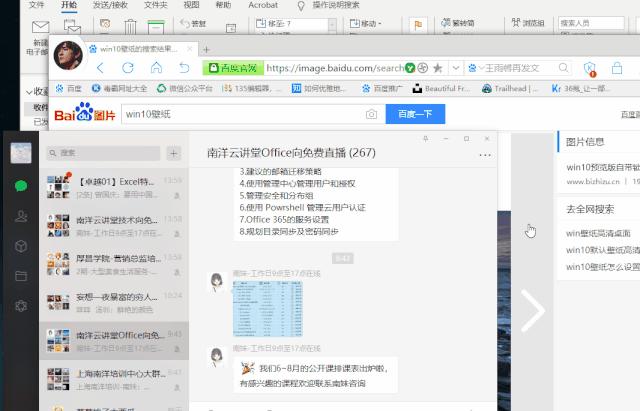Go back using the browser back arrow
Viewport: 640px width, 411px height.
click(101, 68)
